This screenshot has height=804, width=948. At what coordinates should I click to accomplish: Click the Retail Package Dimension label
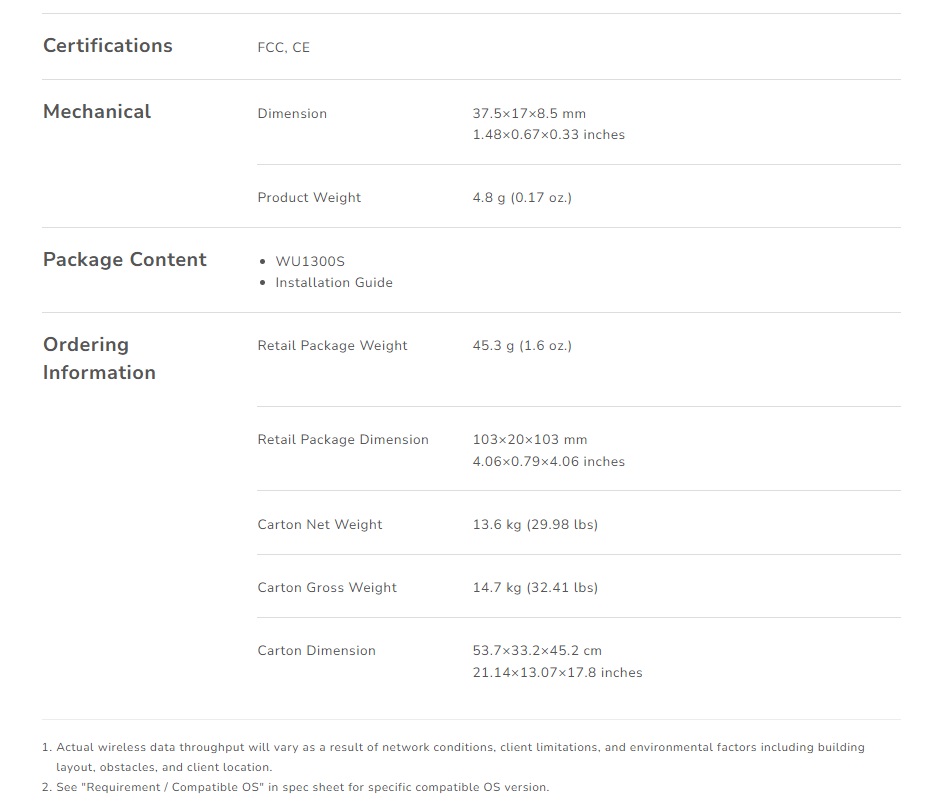(x=343, y=440)
